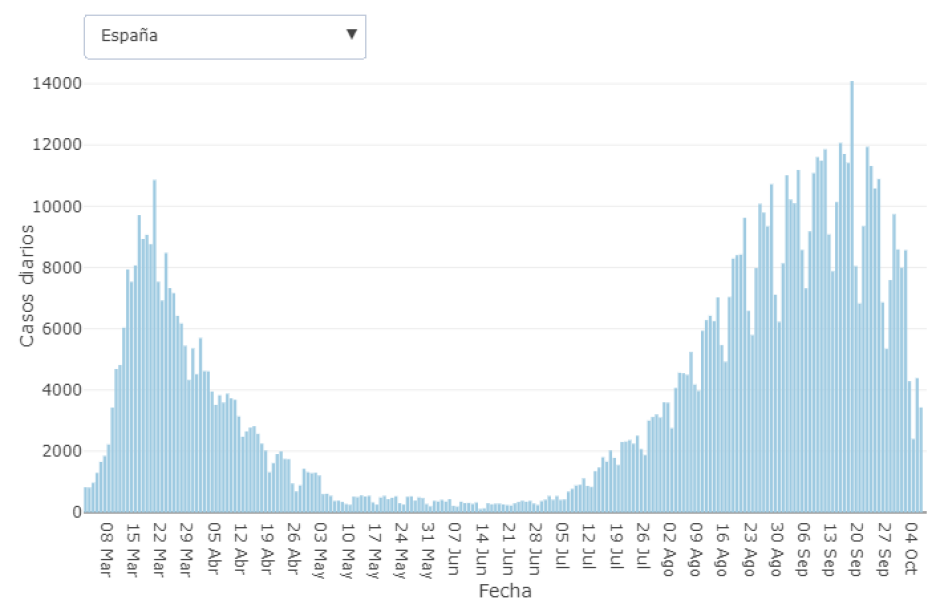Click the tallest bar reaching 14000 cases
Image resolution: width=940 pixels, height=612 pixels.
[x=852, y=300]
